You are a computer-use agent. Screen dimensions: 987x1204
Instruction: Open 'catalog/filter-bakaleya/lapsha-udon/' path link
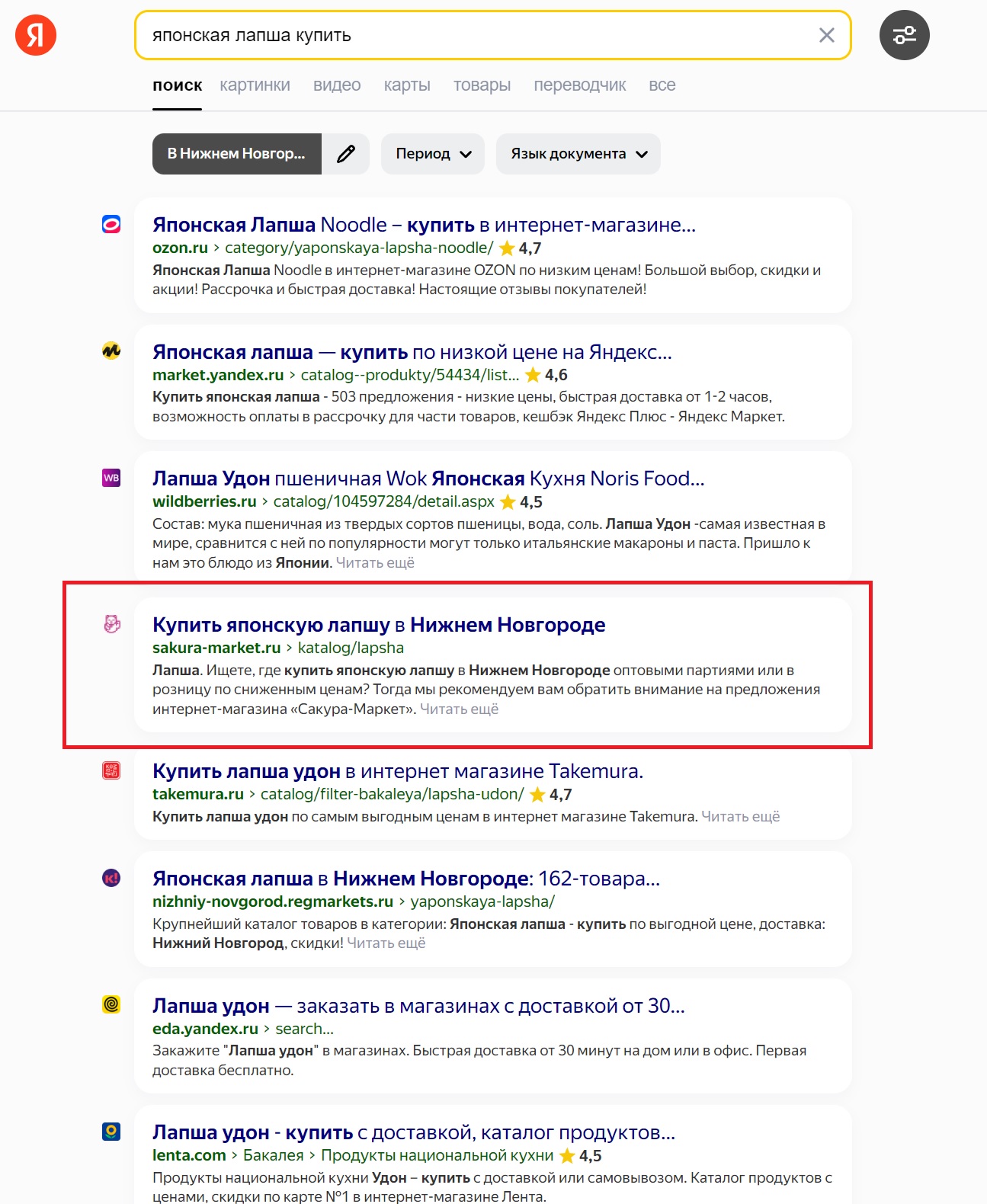[x=392, y=794]
